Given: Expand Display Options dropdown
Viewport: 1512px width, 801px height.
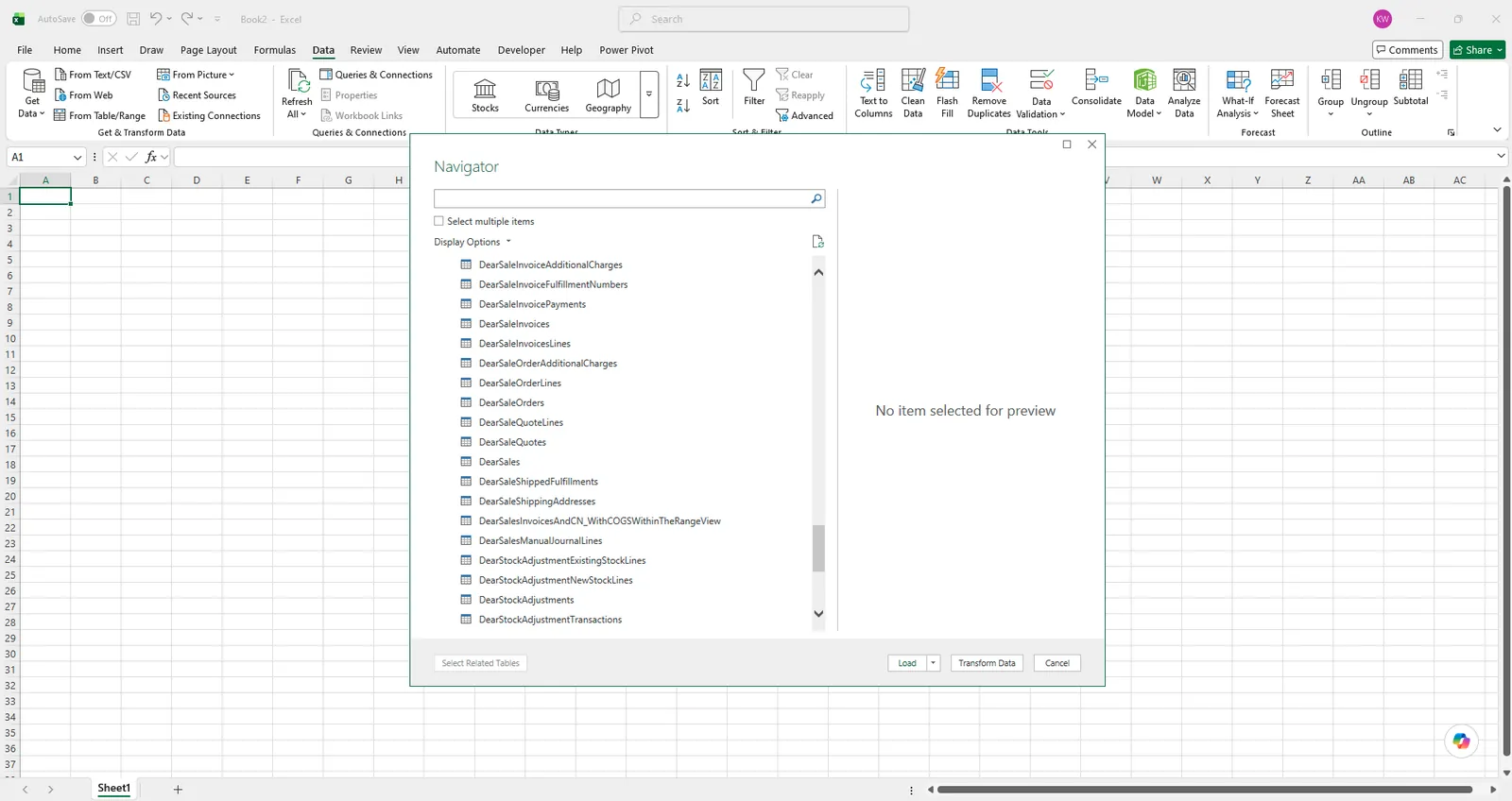Looking at the screenshot, I should [472, 242].
